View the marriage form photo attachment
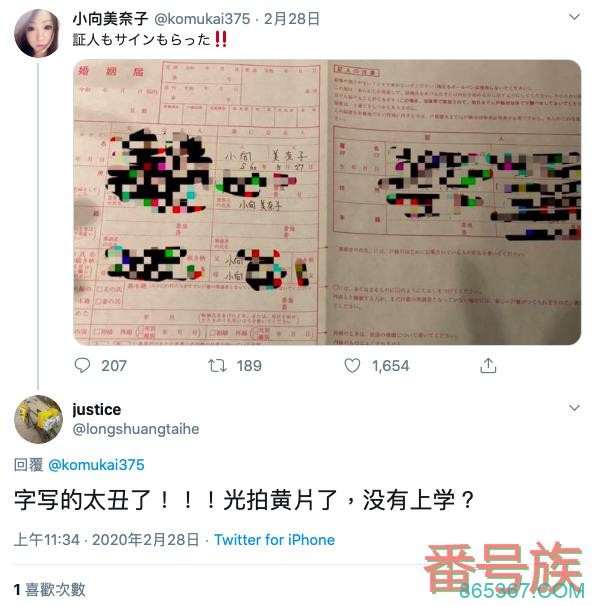The height and width of the screenshot is (606, 594). tap(327, 202)
